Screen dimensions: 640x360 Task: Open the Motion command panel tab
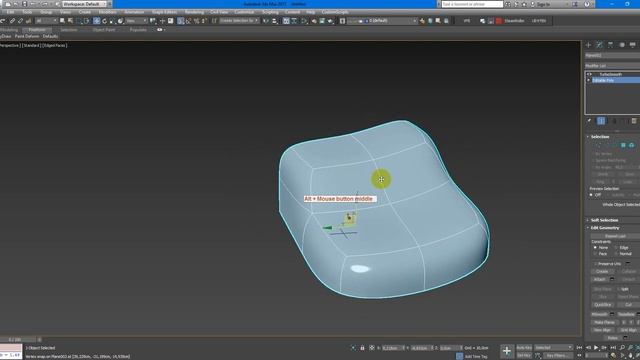[x=622, y=45]
